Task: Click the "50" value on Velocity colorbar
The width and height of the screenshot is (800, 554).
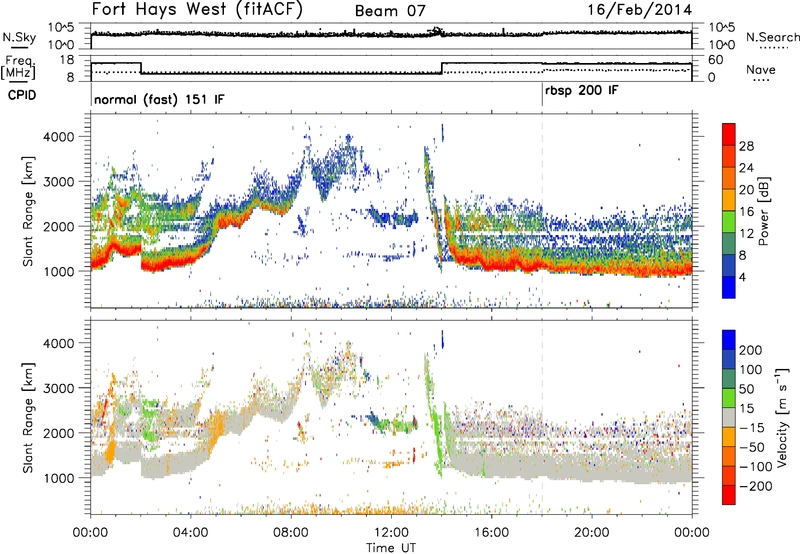Action: tap(746, 389)
